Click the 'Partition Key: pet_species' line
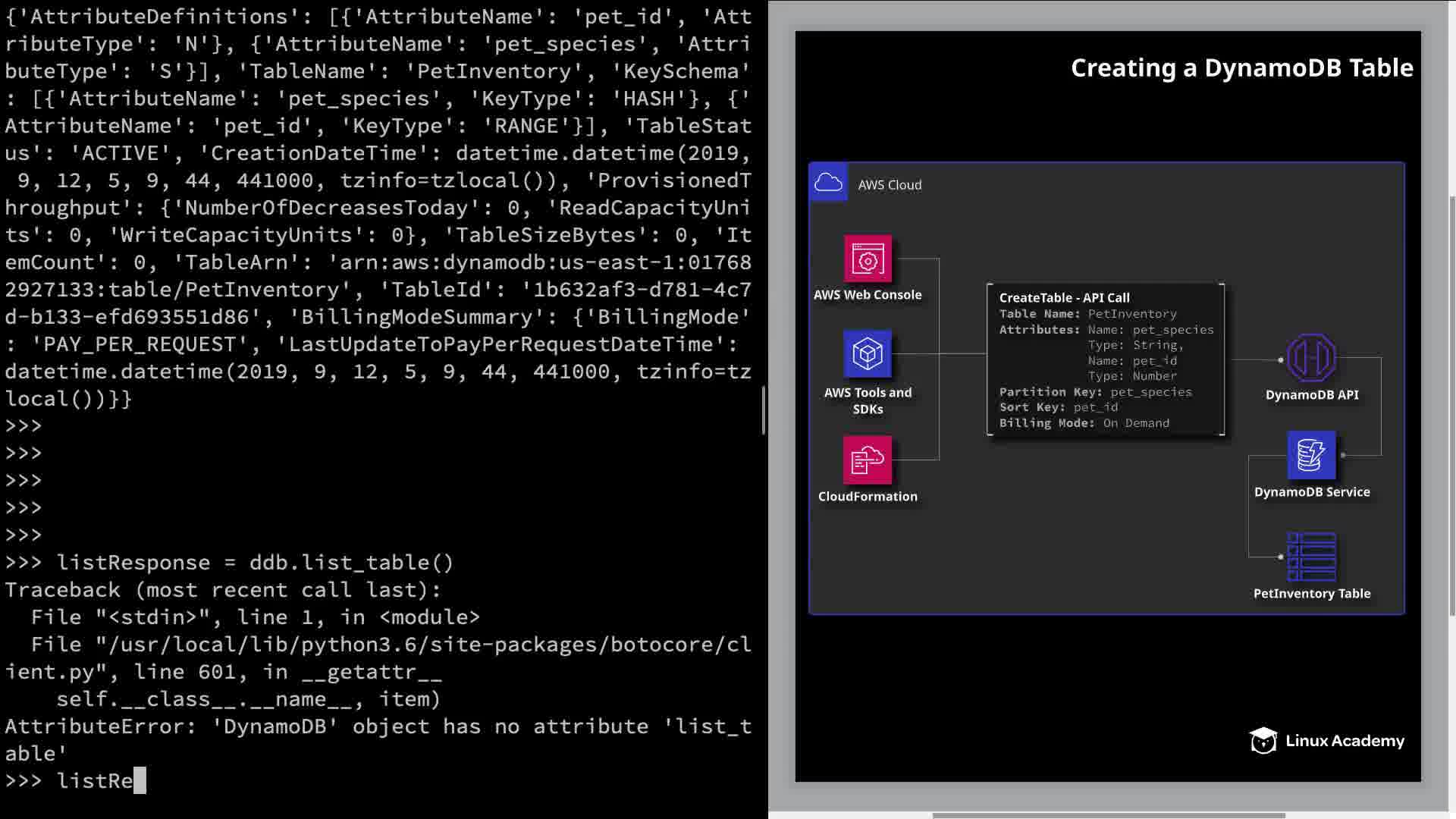 tap(1095, 392)
